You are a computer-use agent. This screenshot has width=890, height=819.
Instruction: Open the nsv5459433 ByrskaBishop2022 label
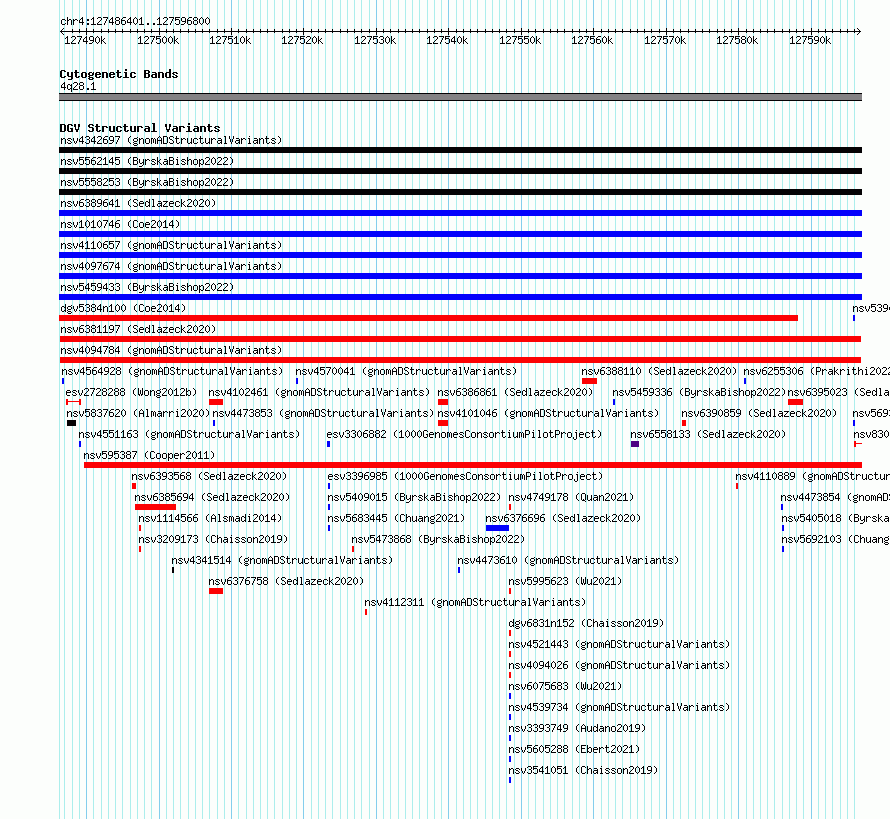pos(147,287)
